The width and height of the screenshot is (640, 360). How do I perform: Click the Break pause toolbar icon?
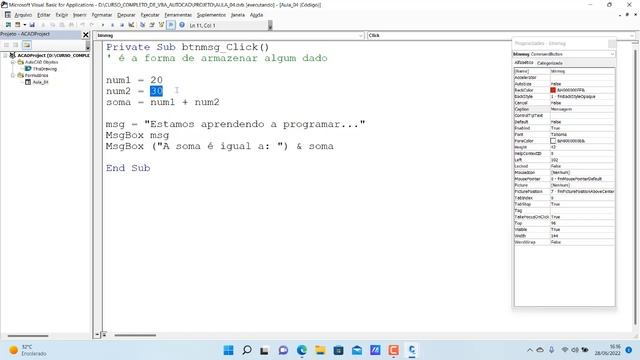click(x=113, y=25)
